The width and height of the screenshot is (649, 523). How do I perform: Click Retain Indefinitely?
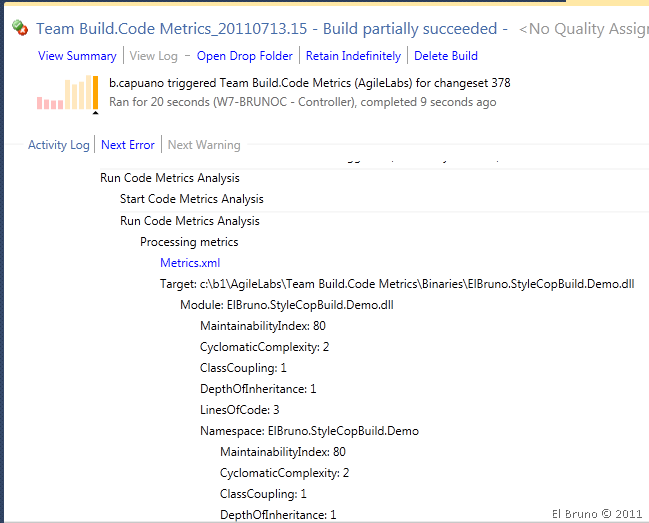pyautogui.click(x=353, y=56)
